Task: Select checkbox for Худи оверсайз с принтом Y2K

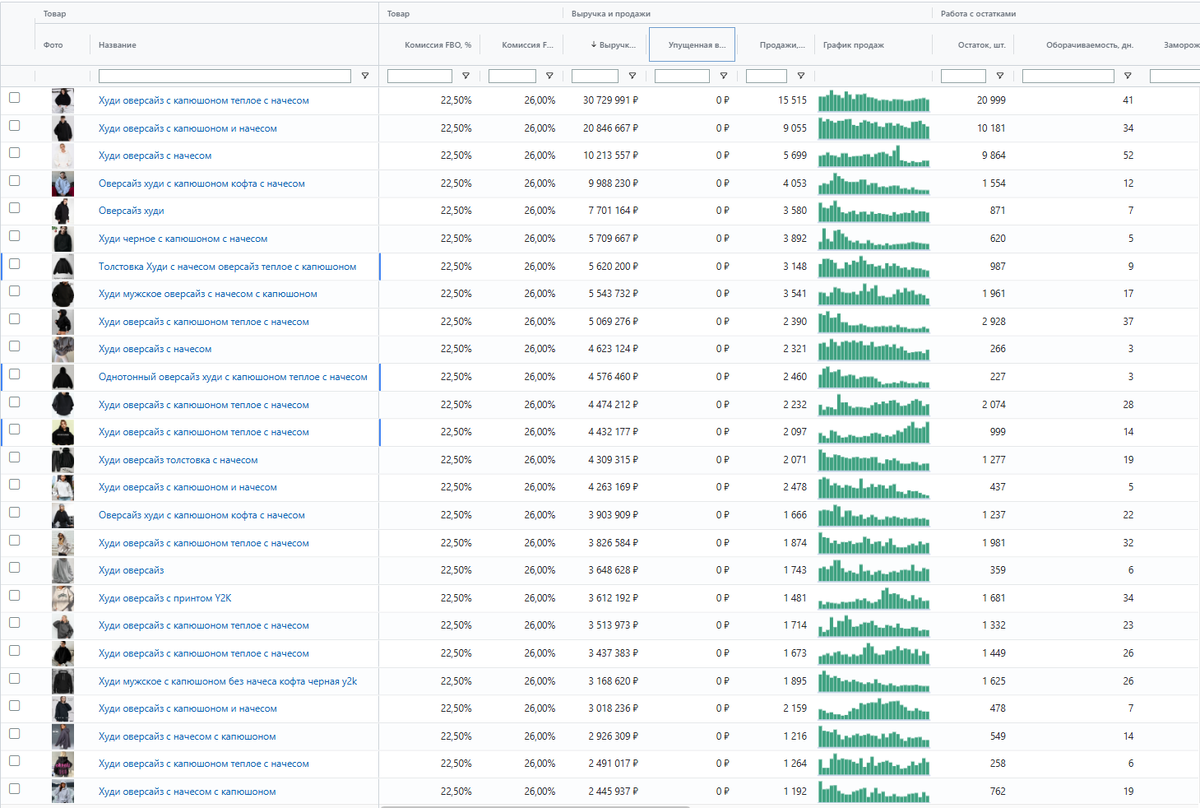Action: [14, 595]
